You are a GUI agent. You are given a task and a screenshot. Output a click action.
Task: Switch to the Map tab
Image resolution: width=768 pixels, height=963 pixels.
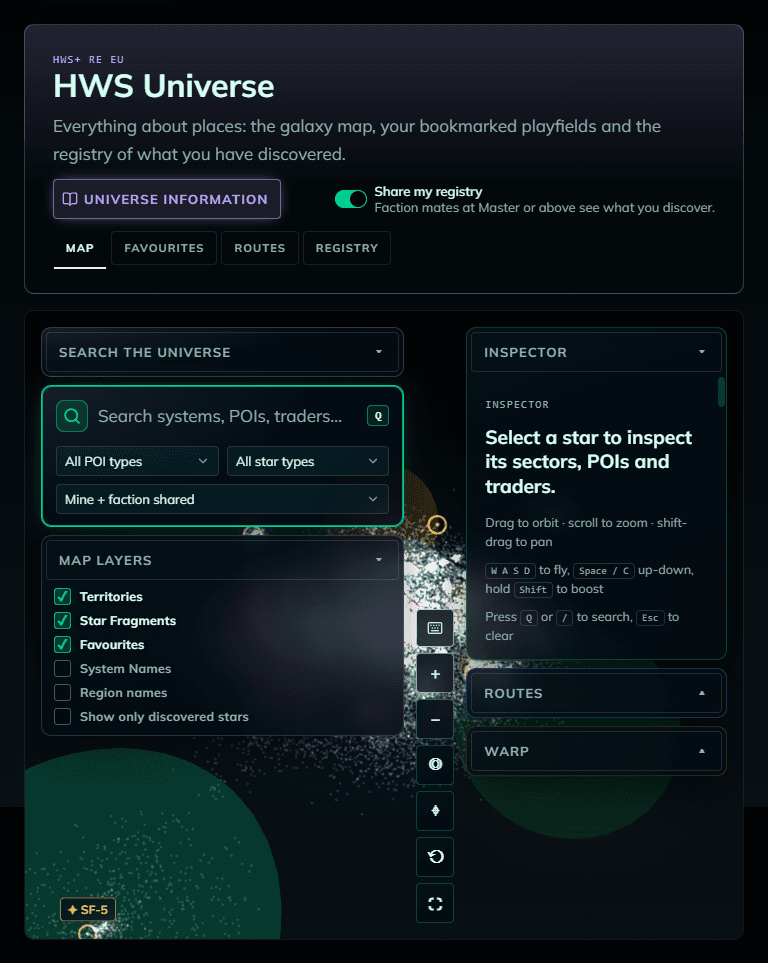click(80, 248)
